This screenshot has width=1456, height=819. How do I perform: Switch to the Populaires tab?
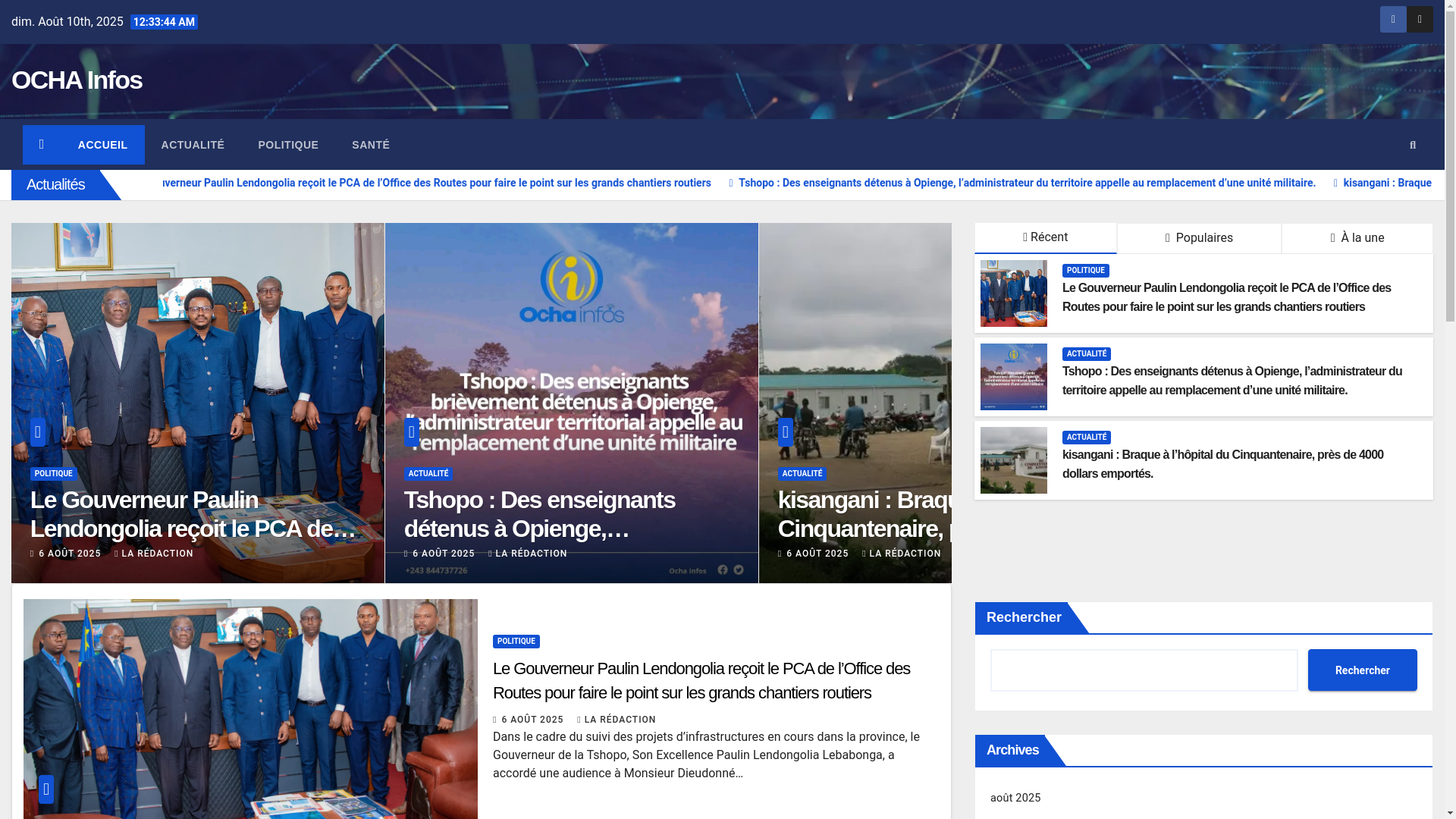[1199, 238]
